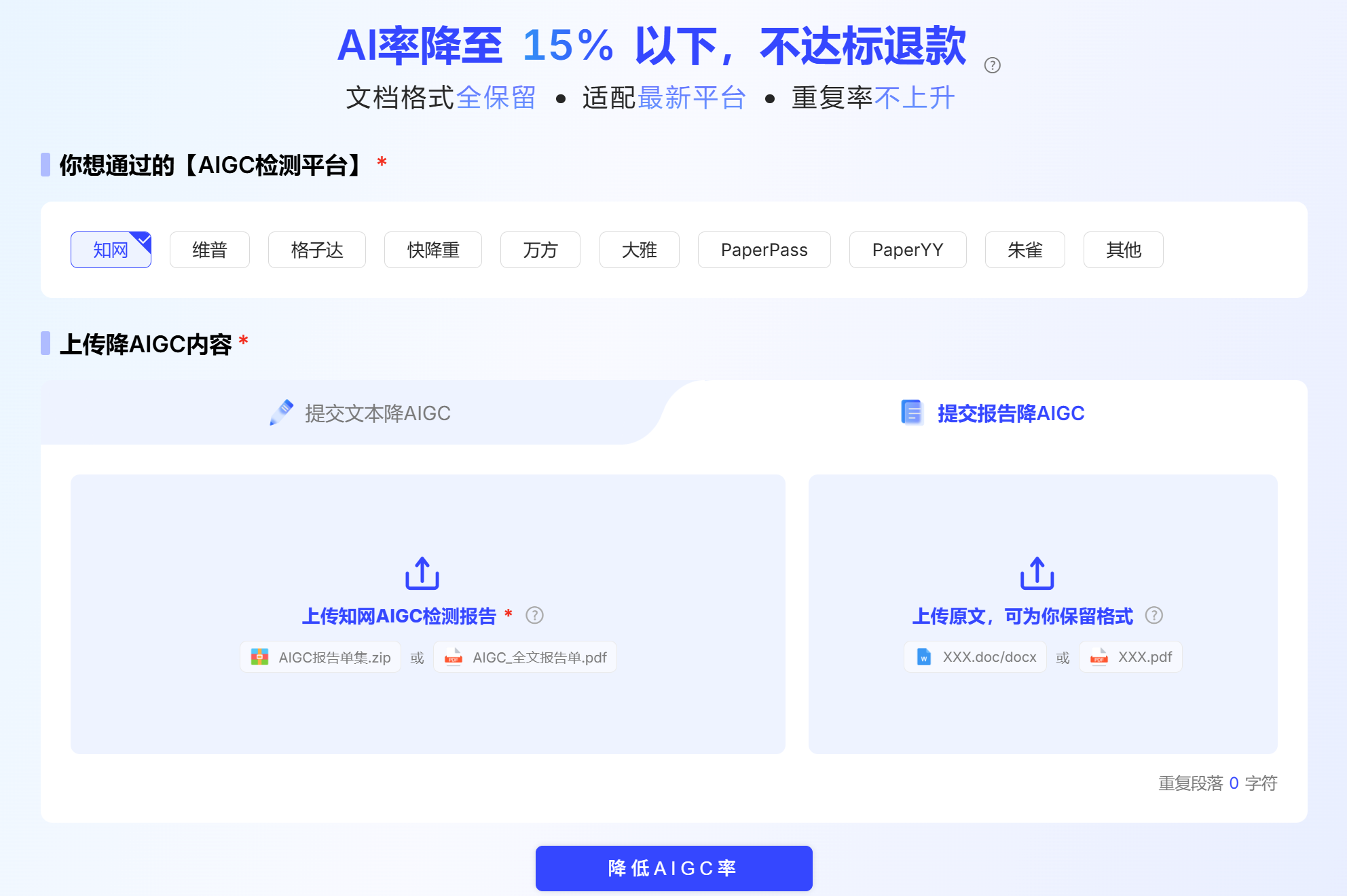
Task: Pick the 万方 platform option
Action: coord(540,250)
